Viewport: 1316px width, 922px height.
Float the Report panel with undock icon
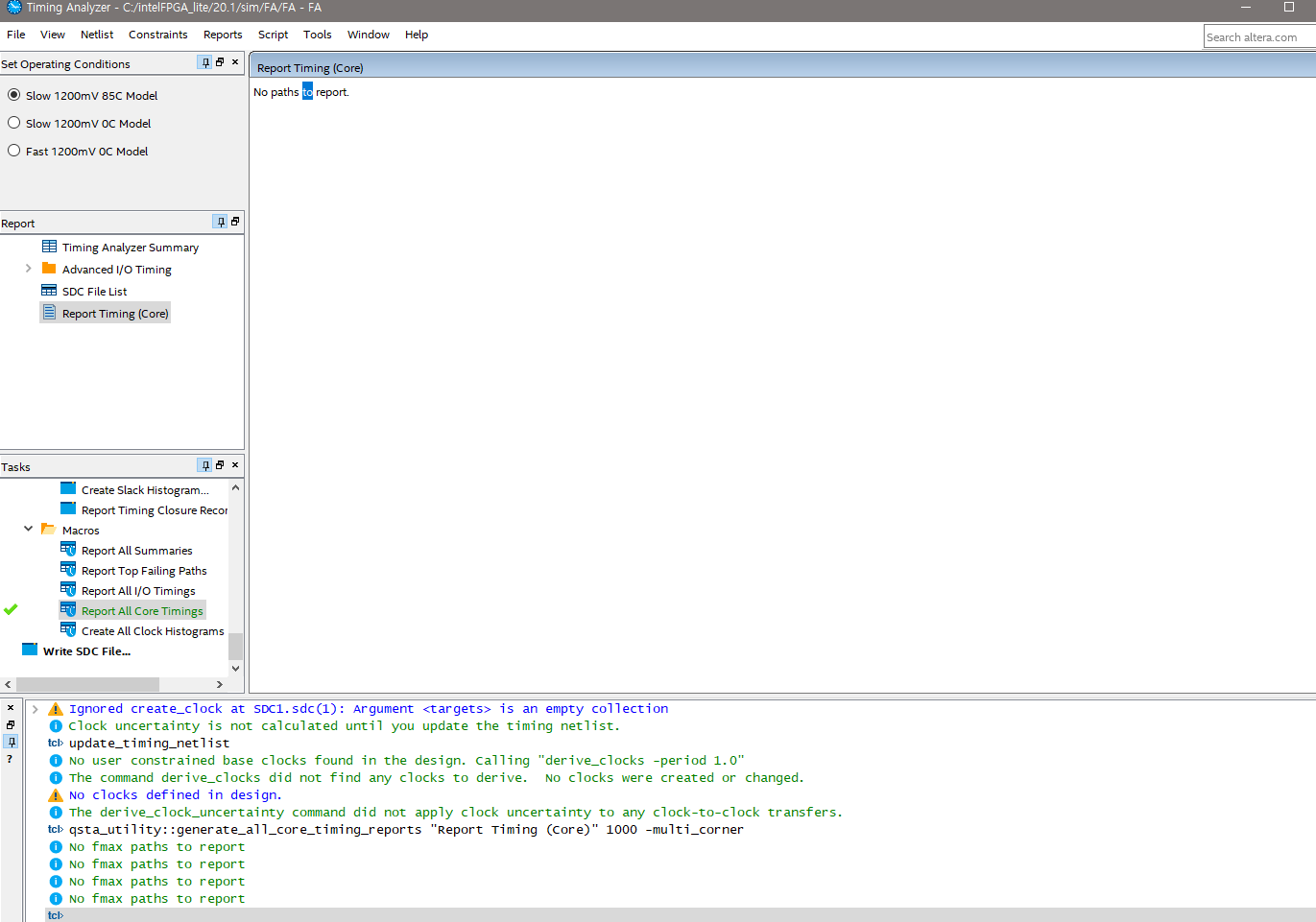235,222
